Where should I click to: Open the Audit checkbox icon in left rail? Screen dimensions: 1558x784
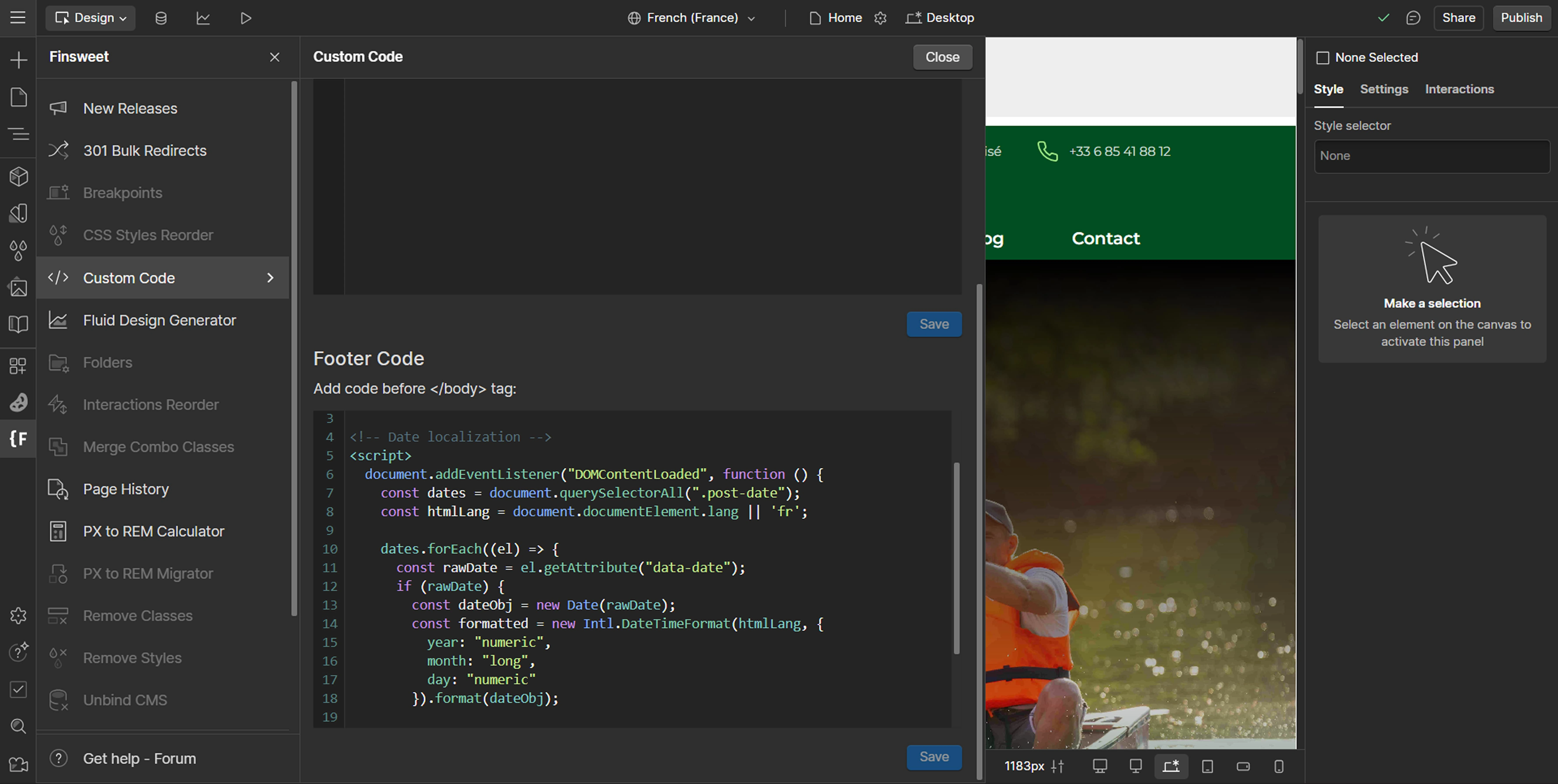(18, 690)
